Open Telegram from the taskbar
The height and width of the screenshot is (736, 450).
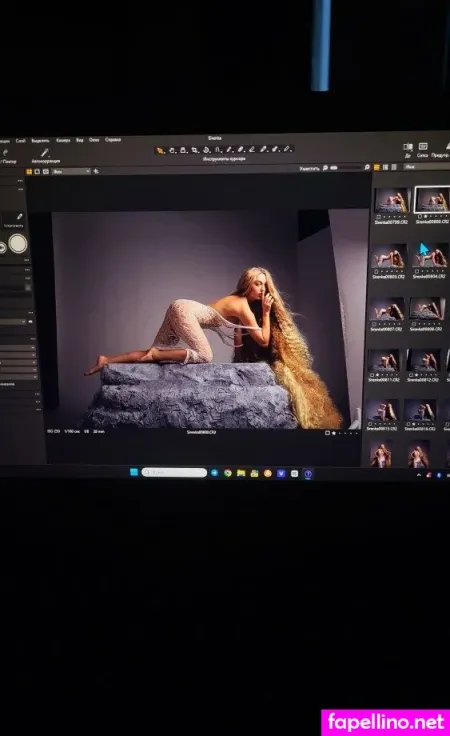pyautogui.click(x=214, y=473)
